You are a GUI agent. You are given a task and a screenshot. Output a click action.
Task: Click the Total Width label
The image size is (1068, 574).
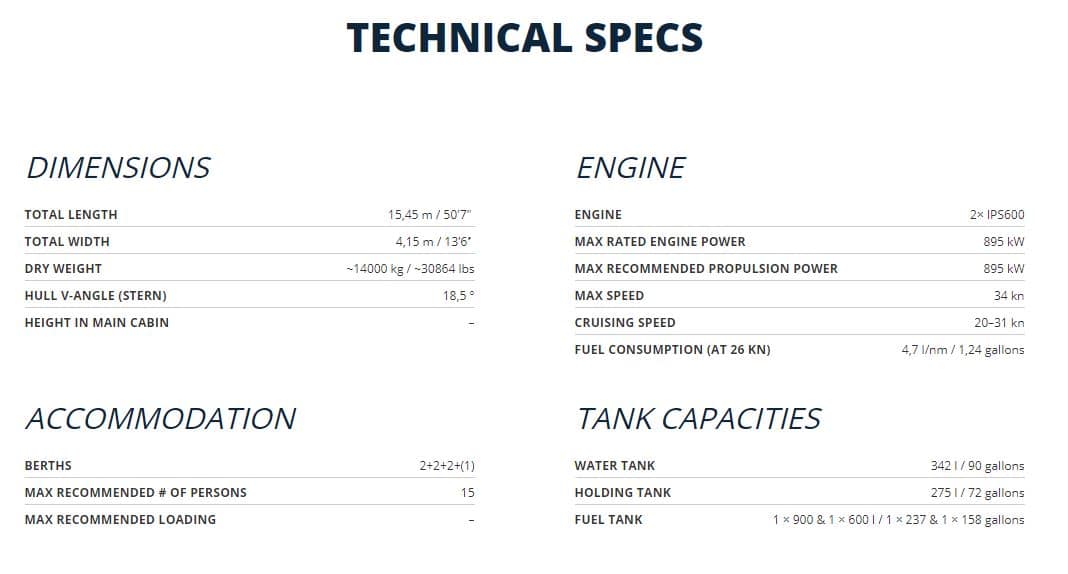67,242
